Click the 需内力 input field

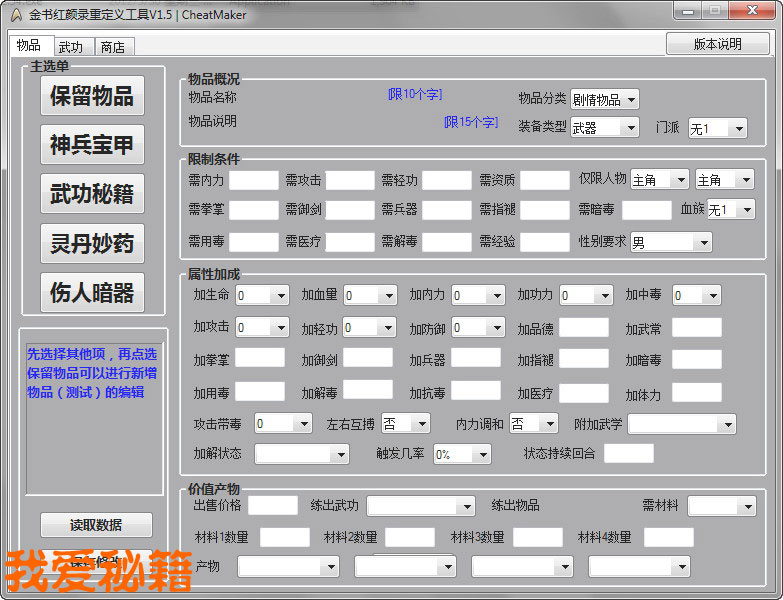click(x=254, y=180)
